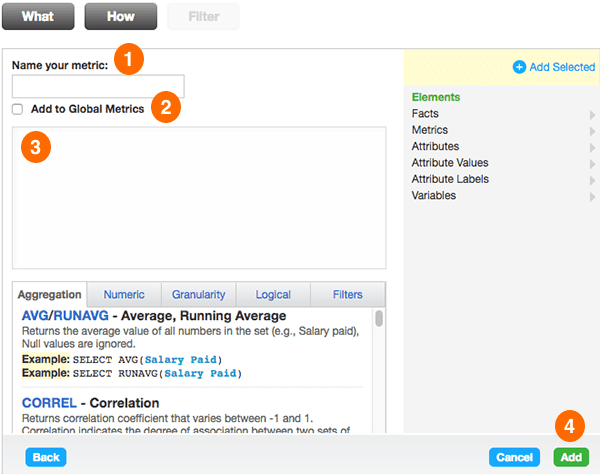Expand the Attribute Values arrow
The width and height of the screenshot is (600, 474).
(593, 163)
